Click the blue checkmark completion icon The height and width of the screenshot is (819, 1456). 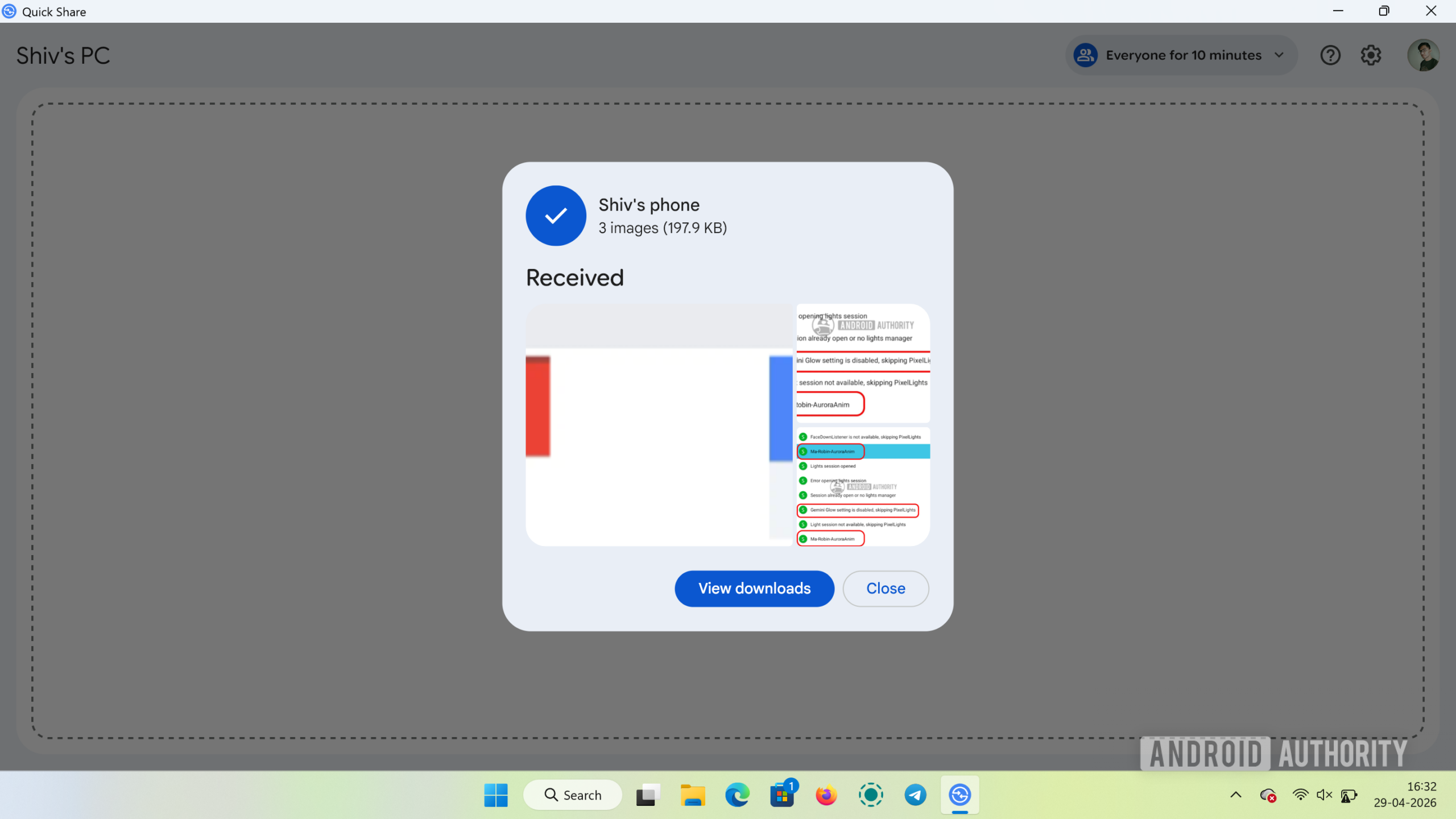[556, 216]
